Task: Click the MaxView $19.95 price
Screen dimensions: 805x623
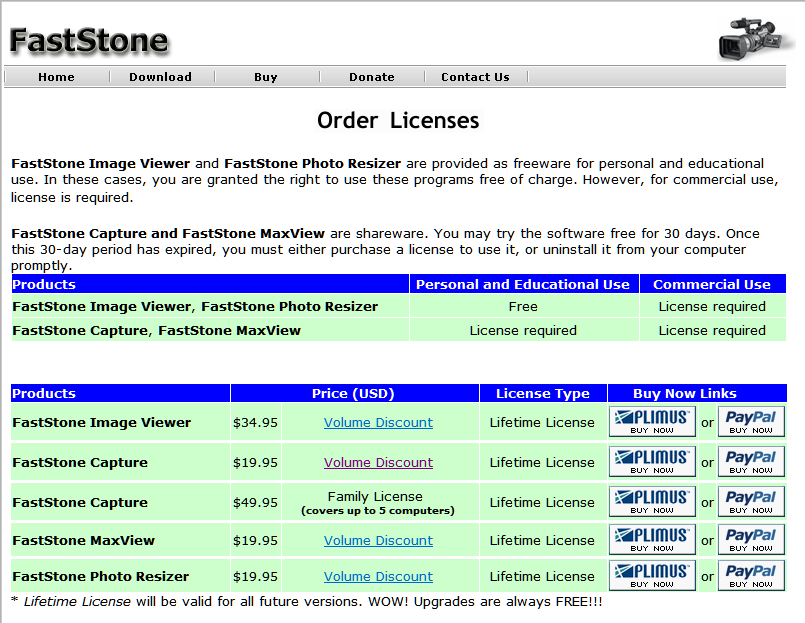Action: pyautogui.click(x=255, y=541)
